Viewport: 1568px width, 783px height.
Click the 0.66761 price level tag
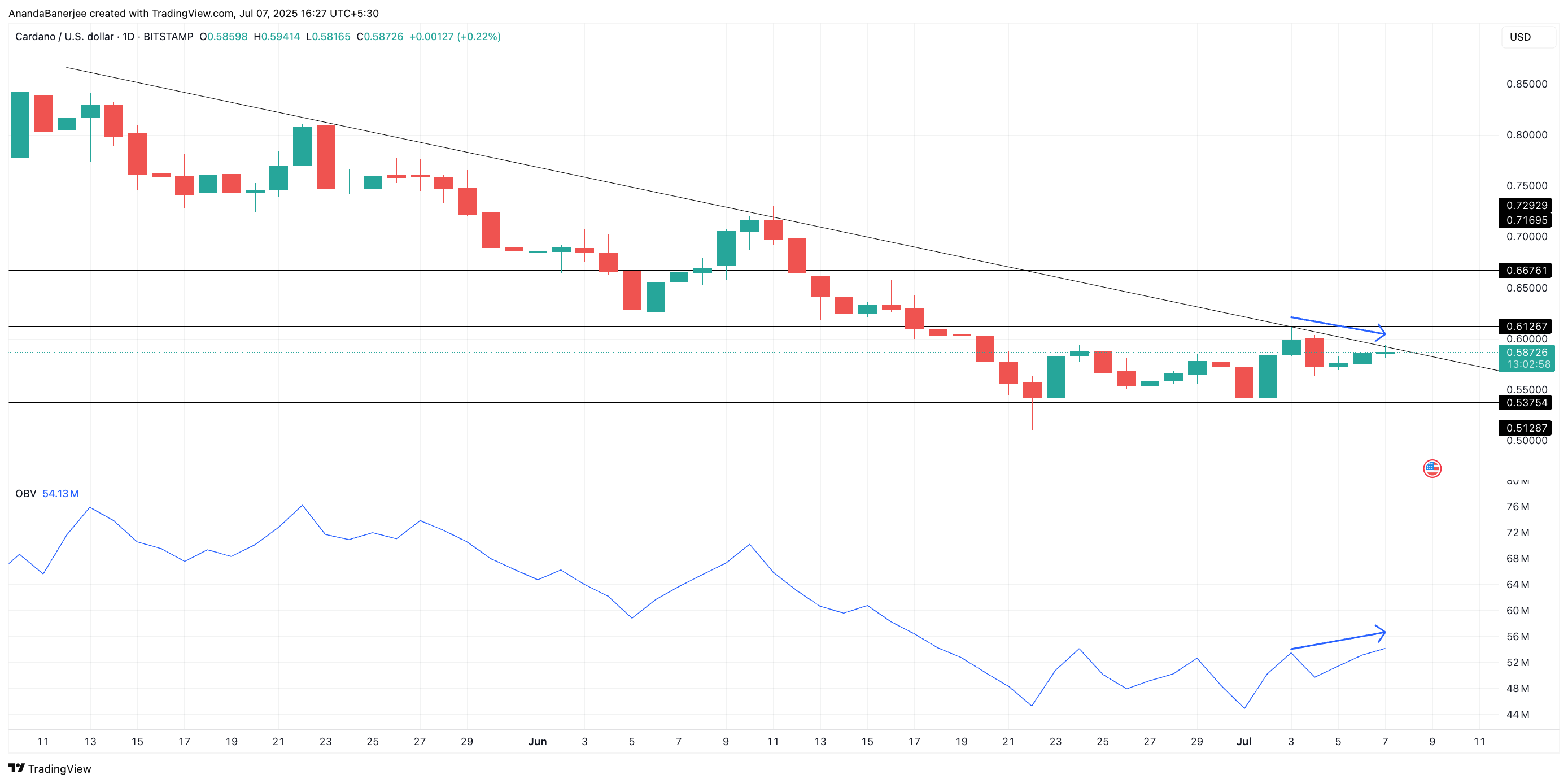[1526, 269]
